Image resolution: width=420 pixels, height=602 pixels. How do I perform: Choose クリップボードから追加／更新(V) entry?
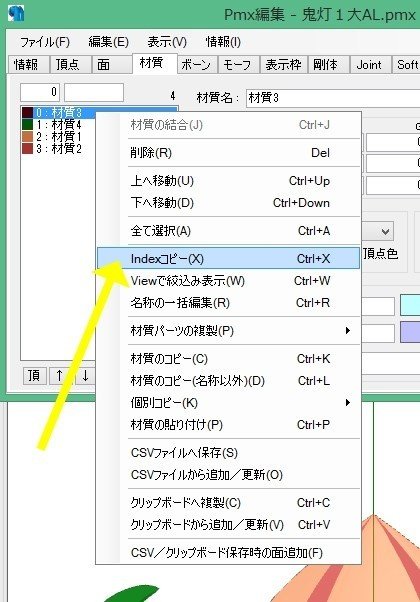pyautogui.click(x=229, y=525)
